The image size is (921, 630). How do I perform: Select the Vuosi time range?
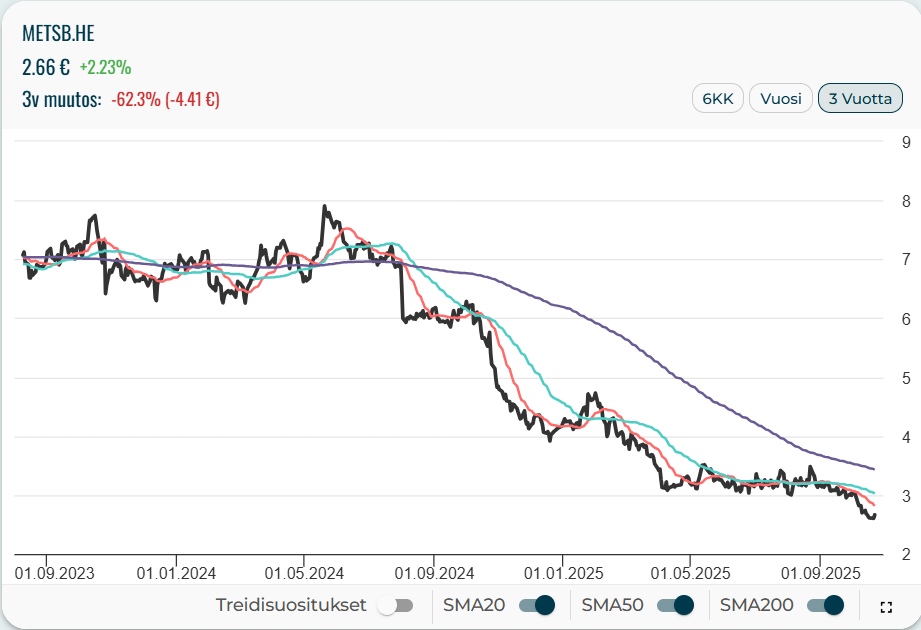(780, 99)
